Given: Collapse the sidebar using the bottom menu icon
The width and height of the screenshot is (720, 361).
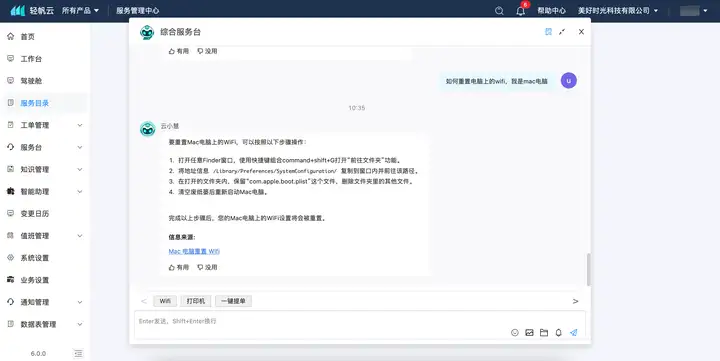Looking at the screenshot, I should click(78, 353).
